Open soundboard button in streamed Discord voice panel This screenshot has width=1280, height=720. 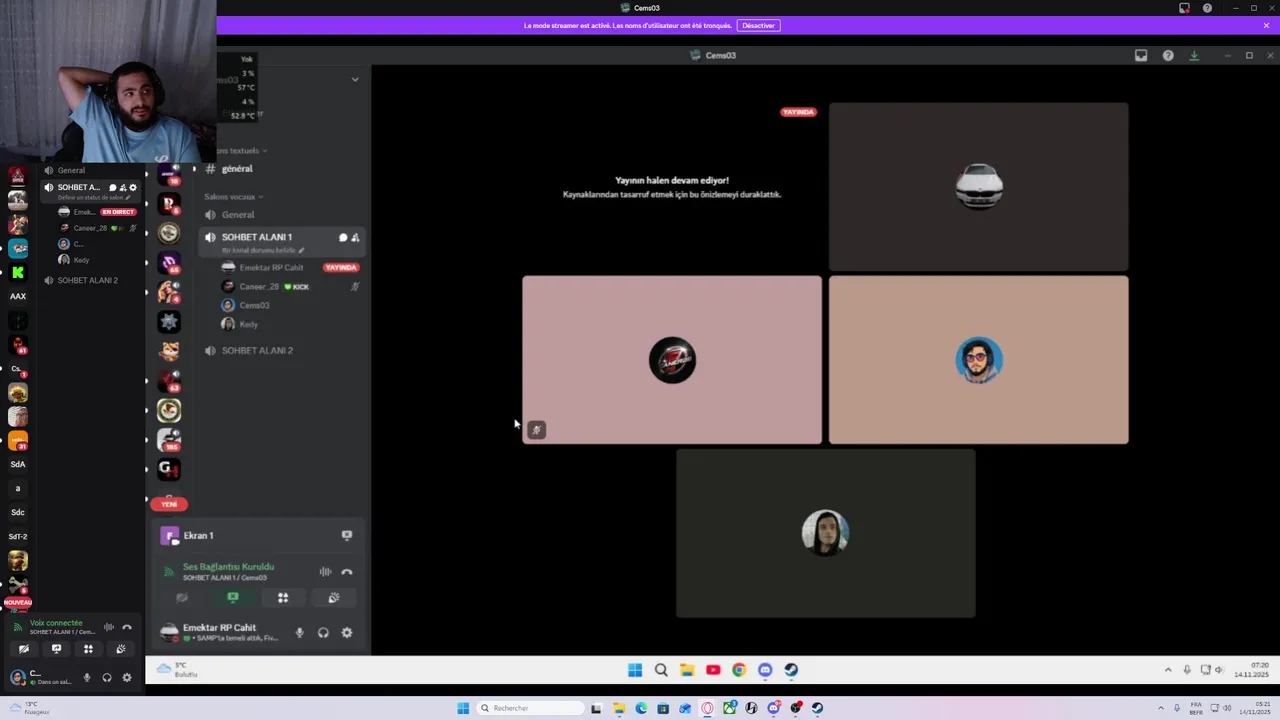click(334, 598)
